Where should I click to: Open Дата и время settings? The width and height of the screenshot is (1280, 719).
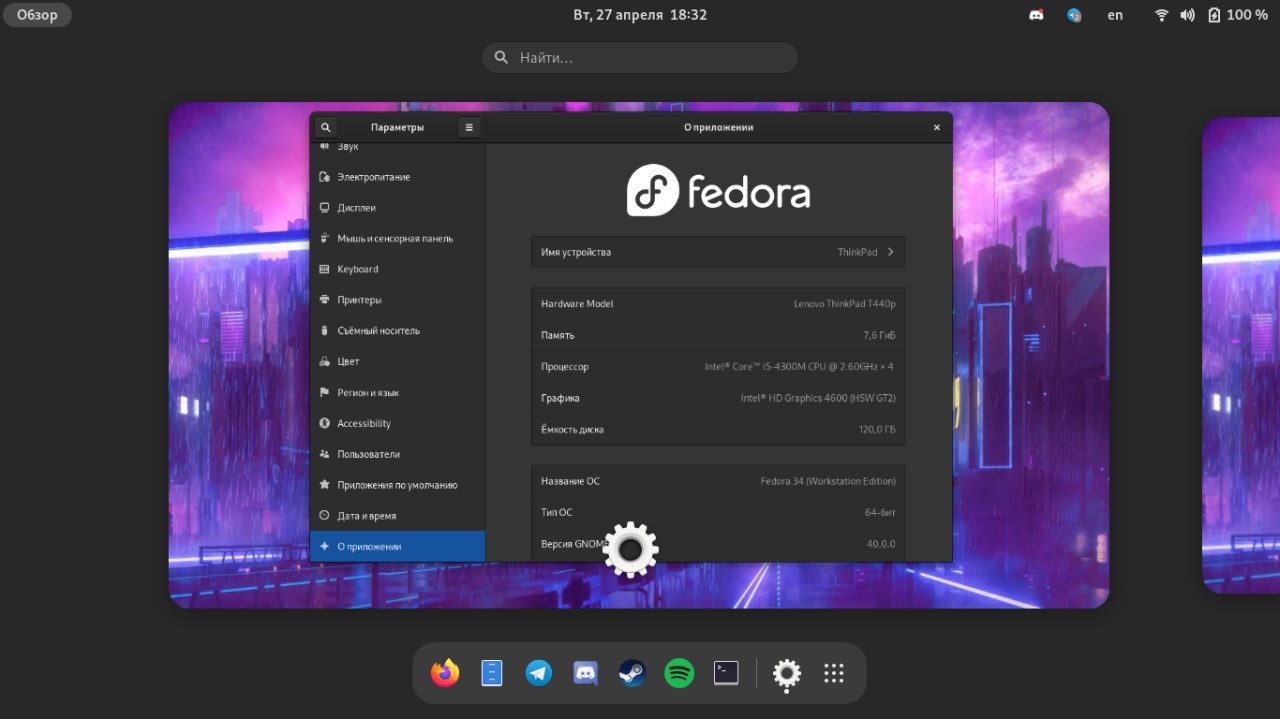397,516
